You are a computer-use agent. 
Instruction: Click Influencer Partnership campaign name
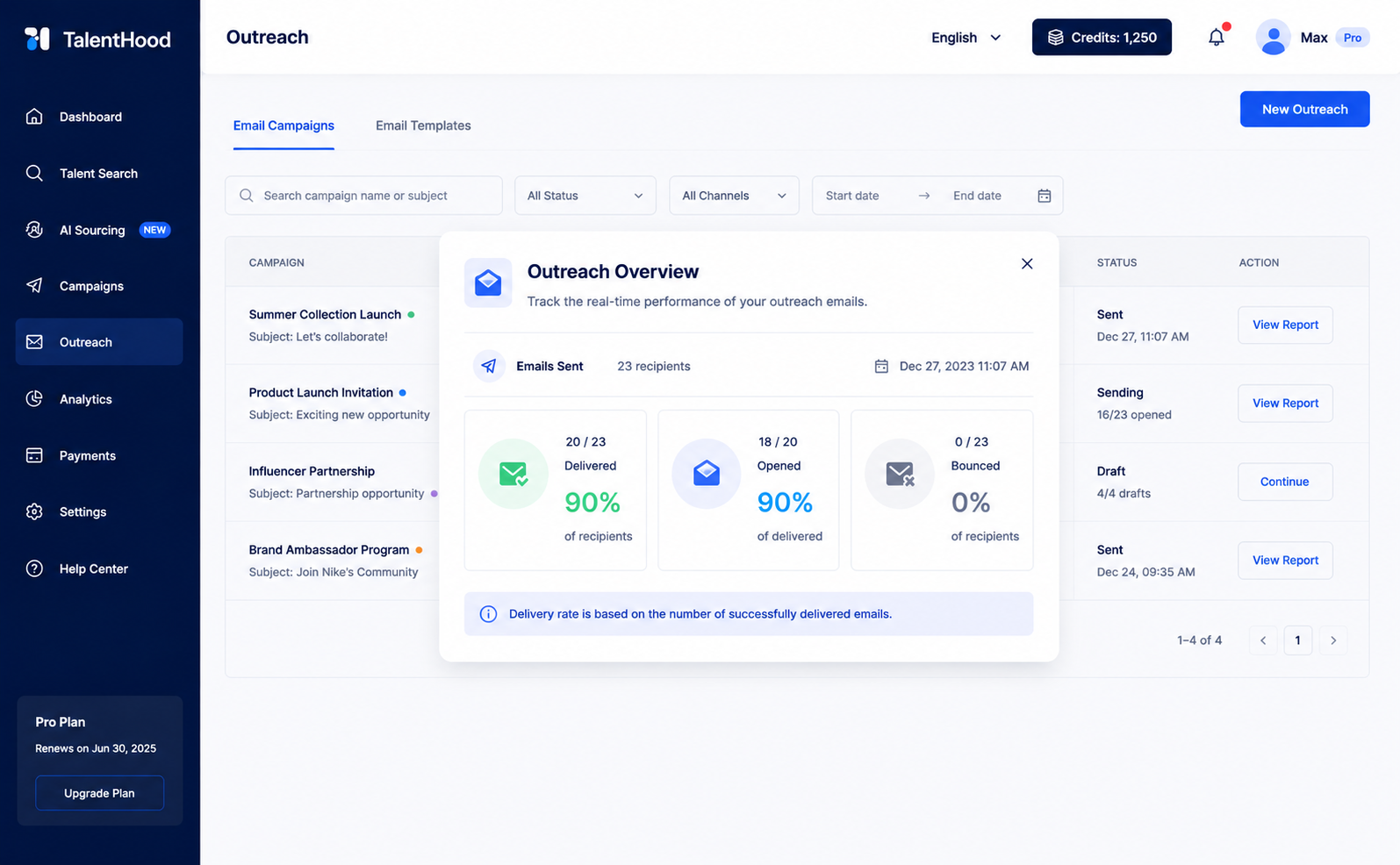[x=312, y=471]
